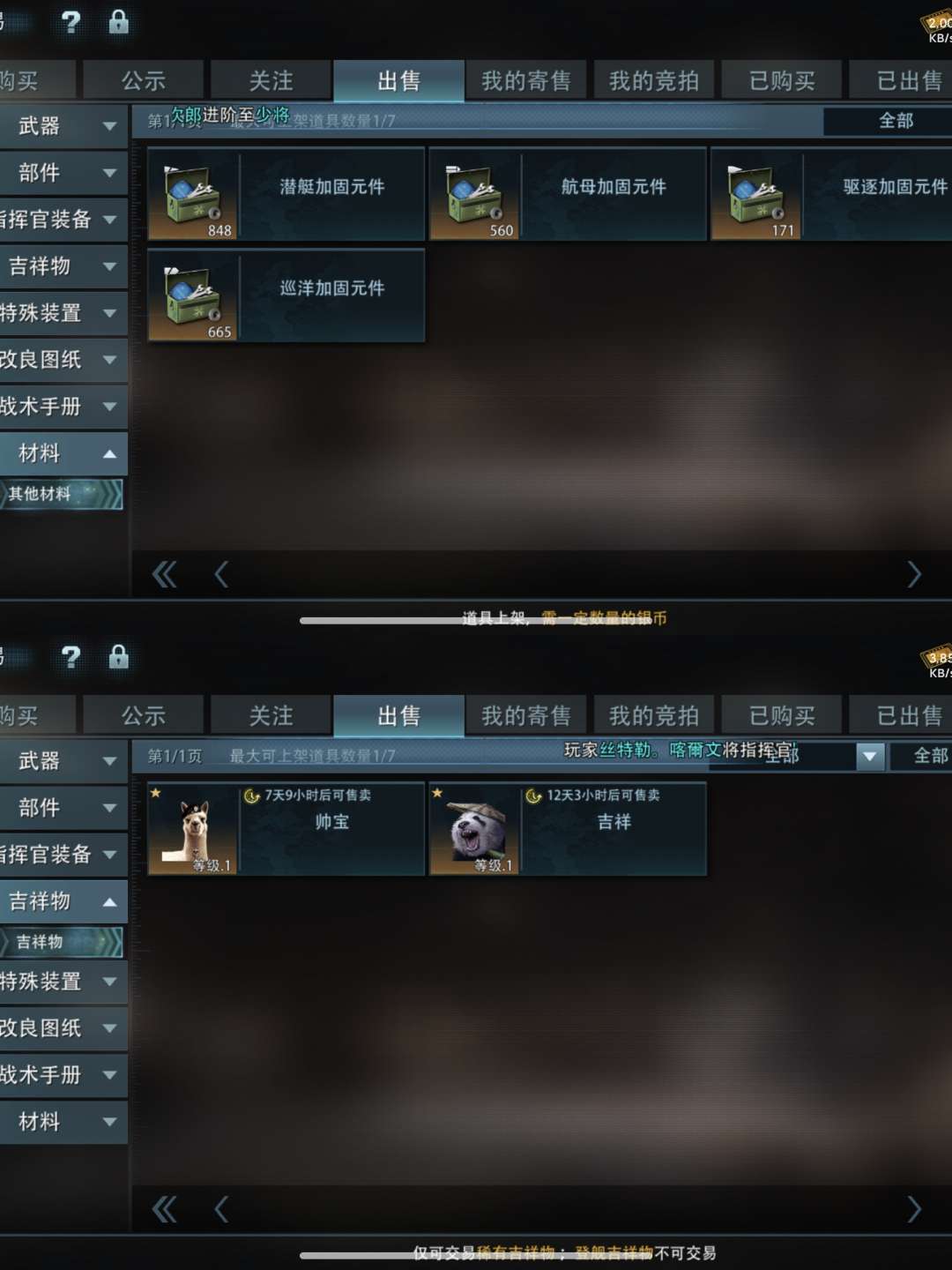
Task: Select the panda mascot 吉祥
Action: tap(568, 829)
